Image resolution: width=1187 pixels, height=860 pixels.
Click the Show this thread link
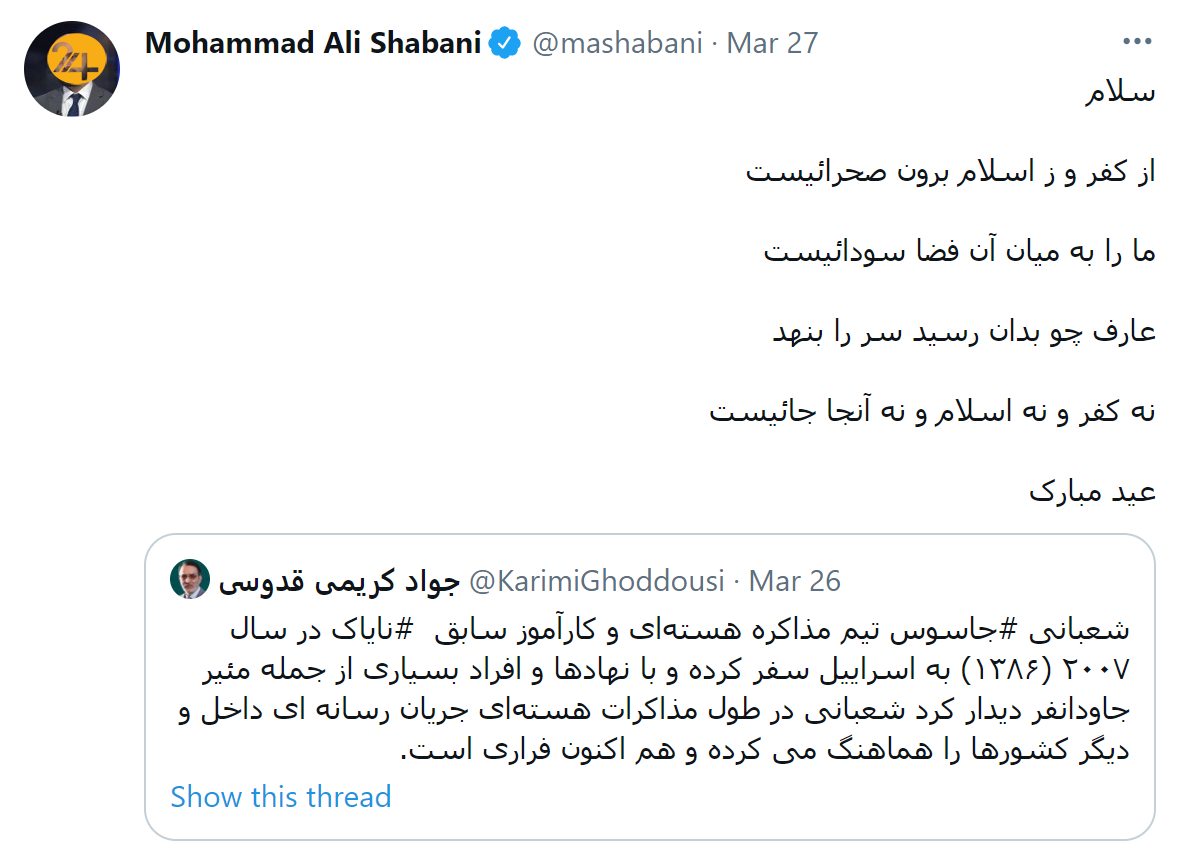point(281,797)
